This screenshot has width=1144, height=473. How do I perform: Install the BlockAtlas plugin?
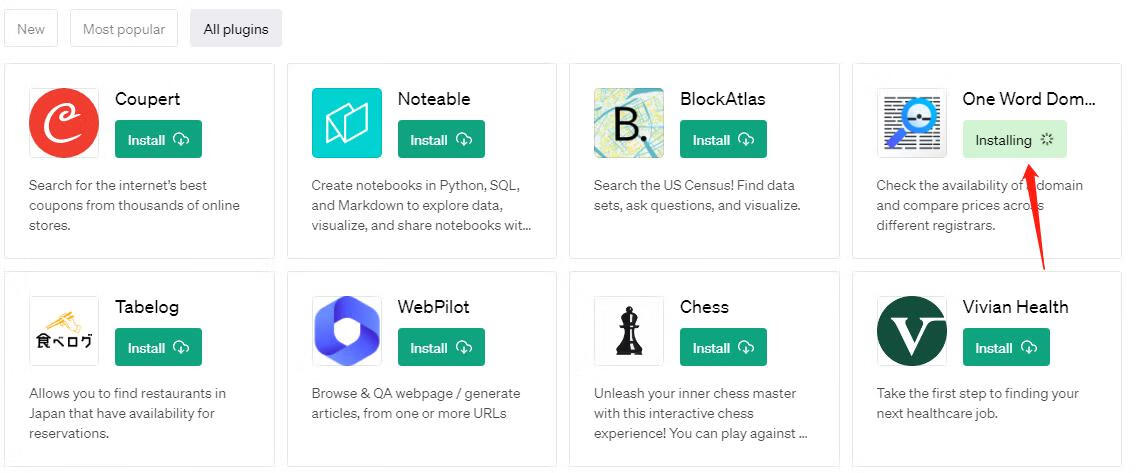[x=723, y=139]
